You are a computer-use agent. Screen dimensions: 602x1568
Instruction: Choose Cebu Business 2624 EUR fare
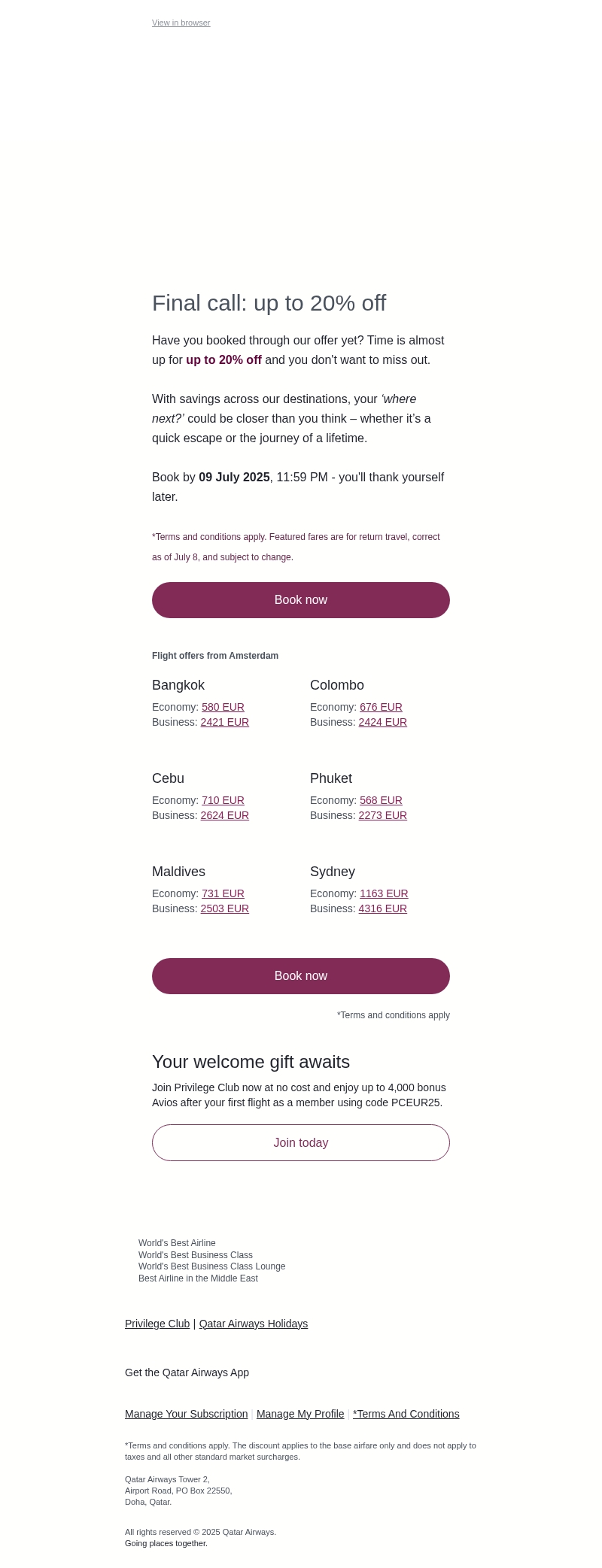(x=224, y=816)
